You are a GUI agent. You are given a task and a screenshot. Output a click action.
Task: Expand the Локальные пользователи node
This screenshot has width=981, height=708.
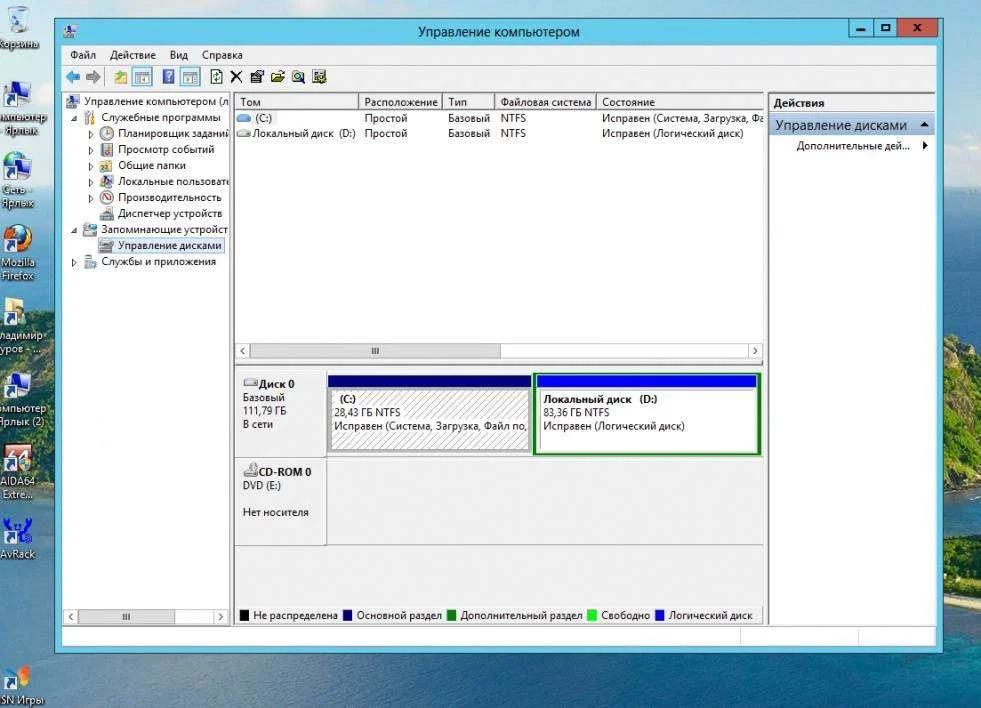point(91,182)
